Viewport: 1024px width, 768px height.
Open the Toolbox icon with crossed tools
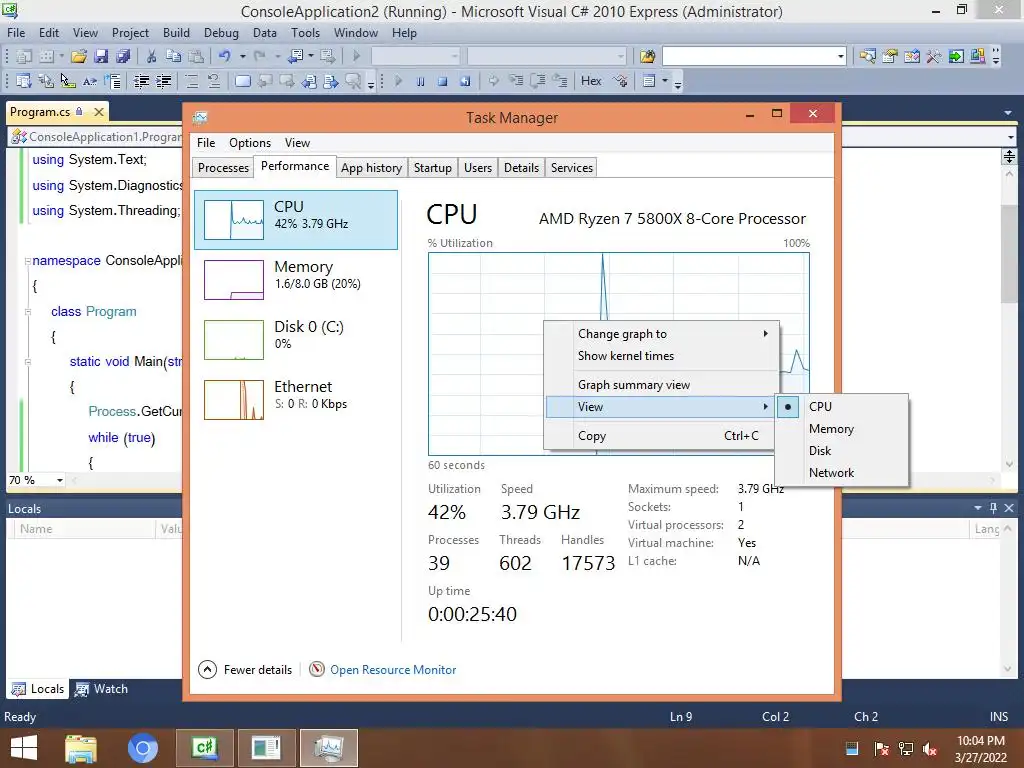[934, 56]
